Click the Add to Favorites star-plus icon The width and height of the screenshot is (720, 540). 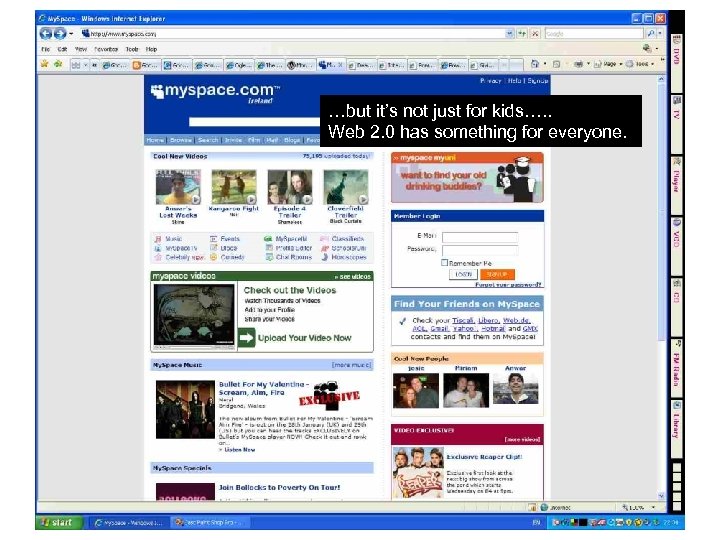click(58, 64)
